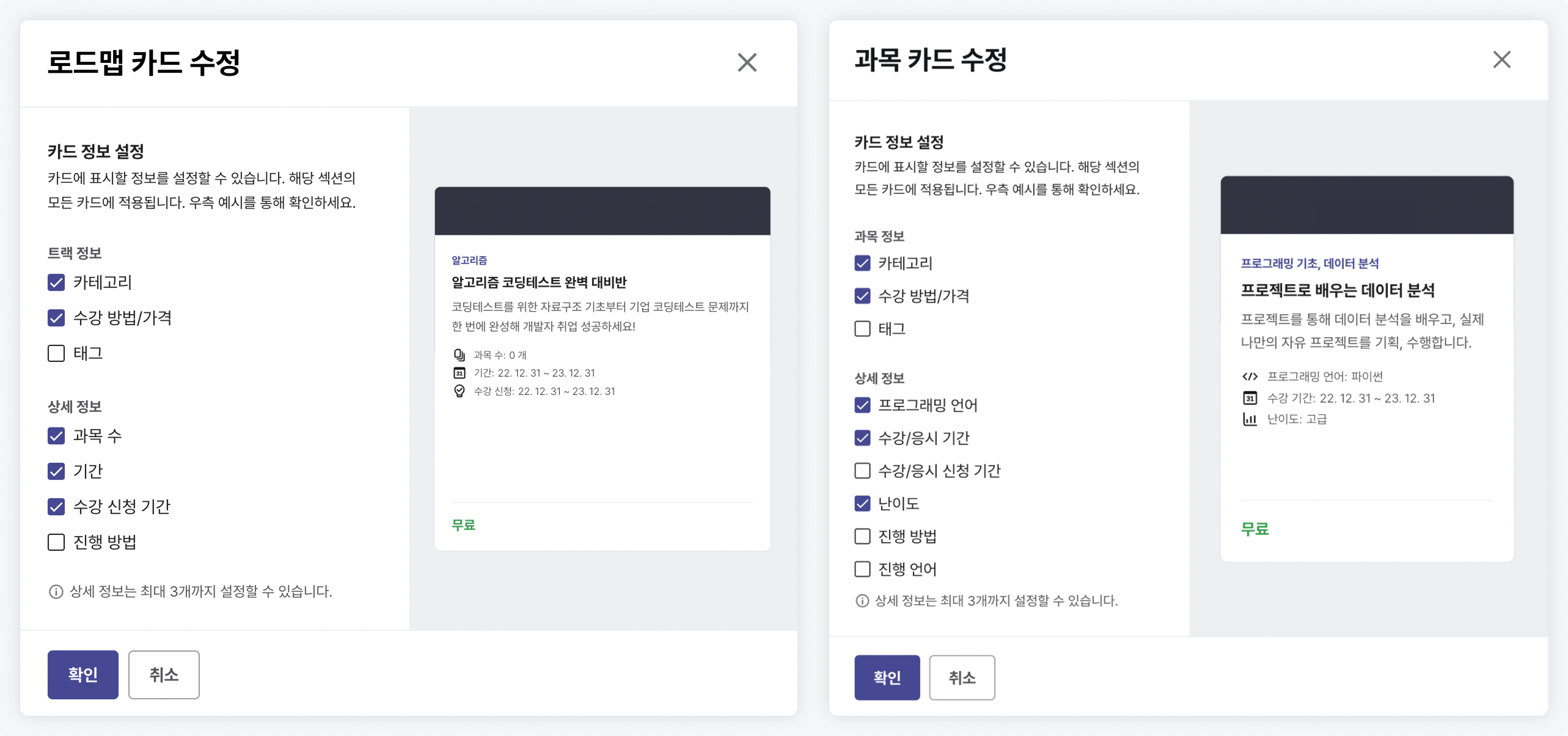
Task: Uncheck 프로그래밍 언어 in 상세 정보
Action: pos(862,405)
